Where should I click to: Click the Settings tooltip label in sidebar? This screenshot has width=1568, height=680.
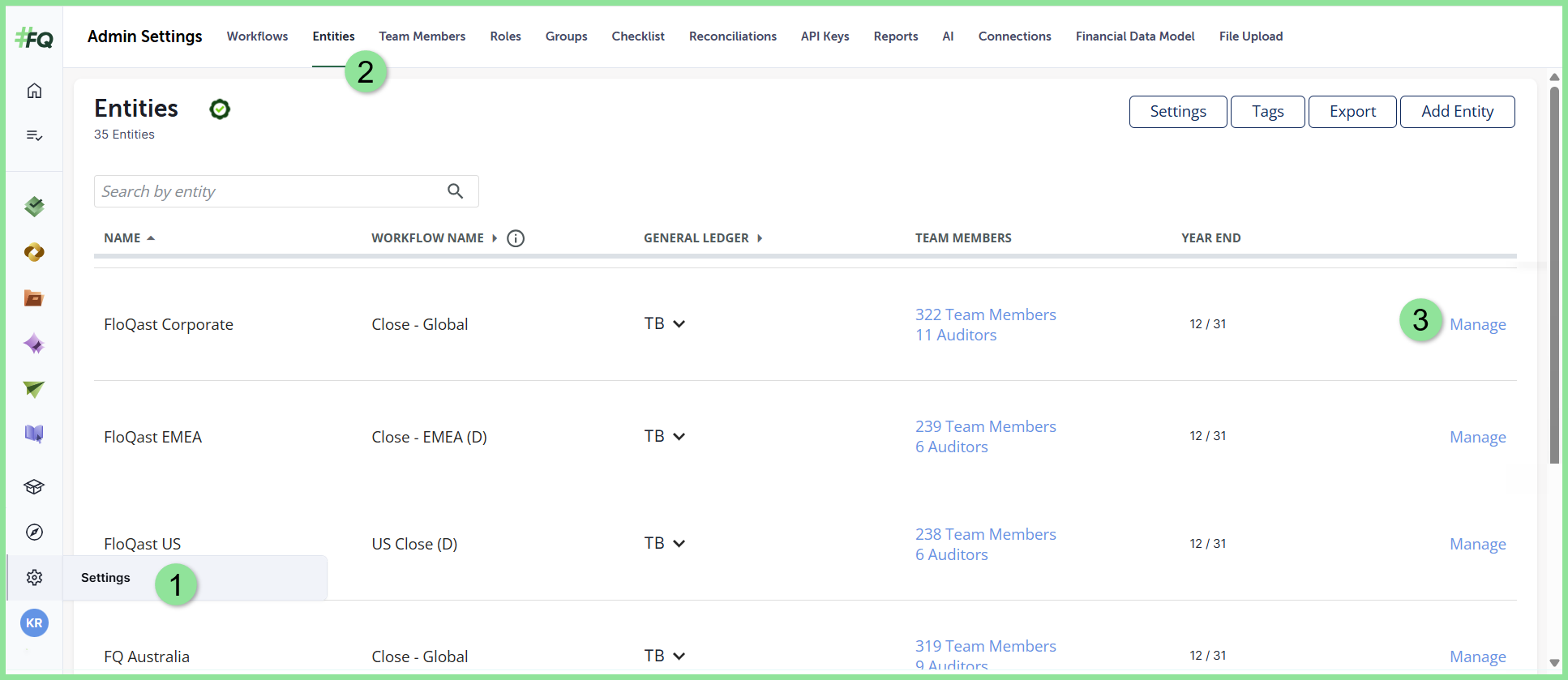click(105, 578)
